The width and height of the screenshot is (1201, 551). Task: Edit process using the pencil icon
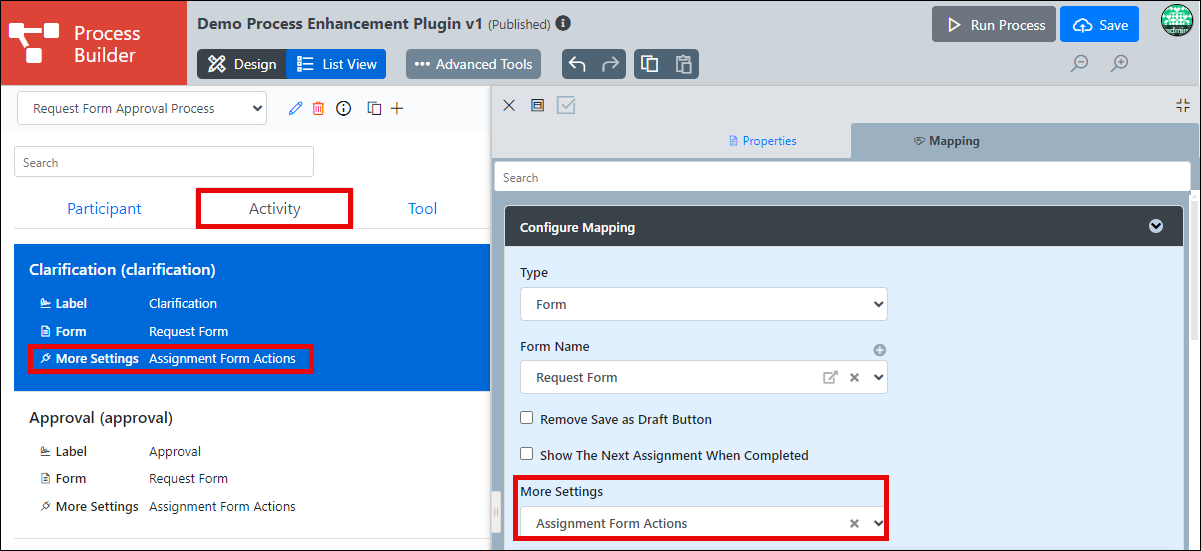click(x=295, y=108)
